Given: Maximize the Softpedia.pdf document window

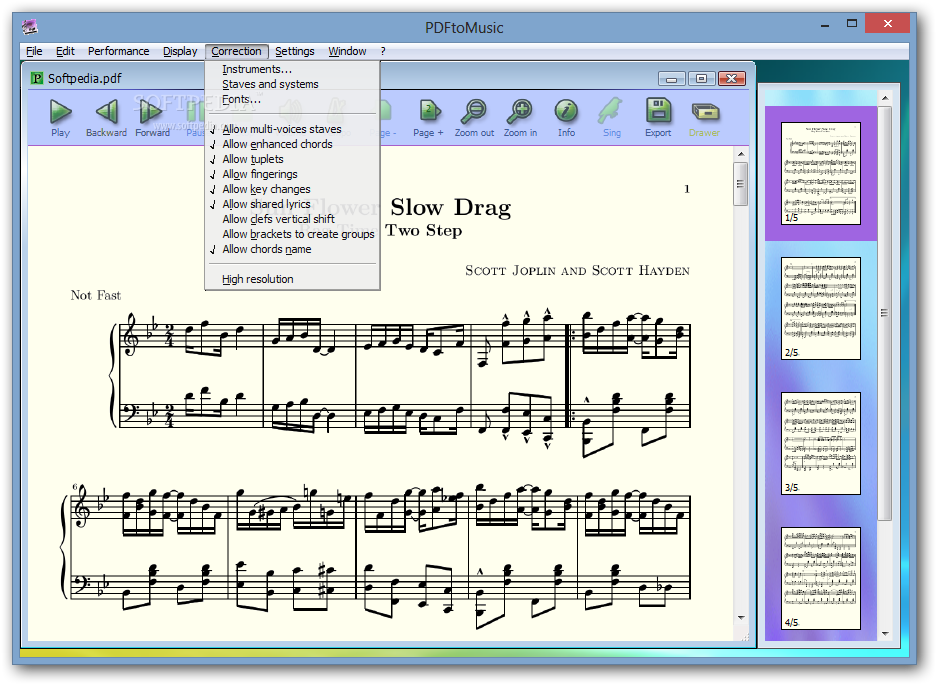Looking at the screenshot, I should point(702,79).
